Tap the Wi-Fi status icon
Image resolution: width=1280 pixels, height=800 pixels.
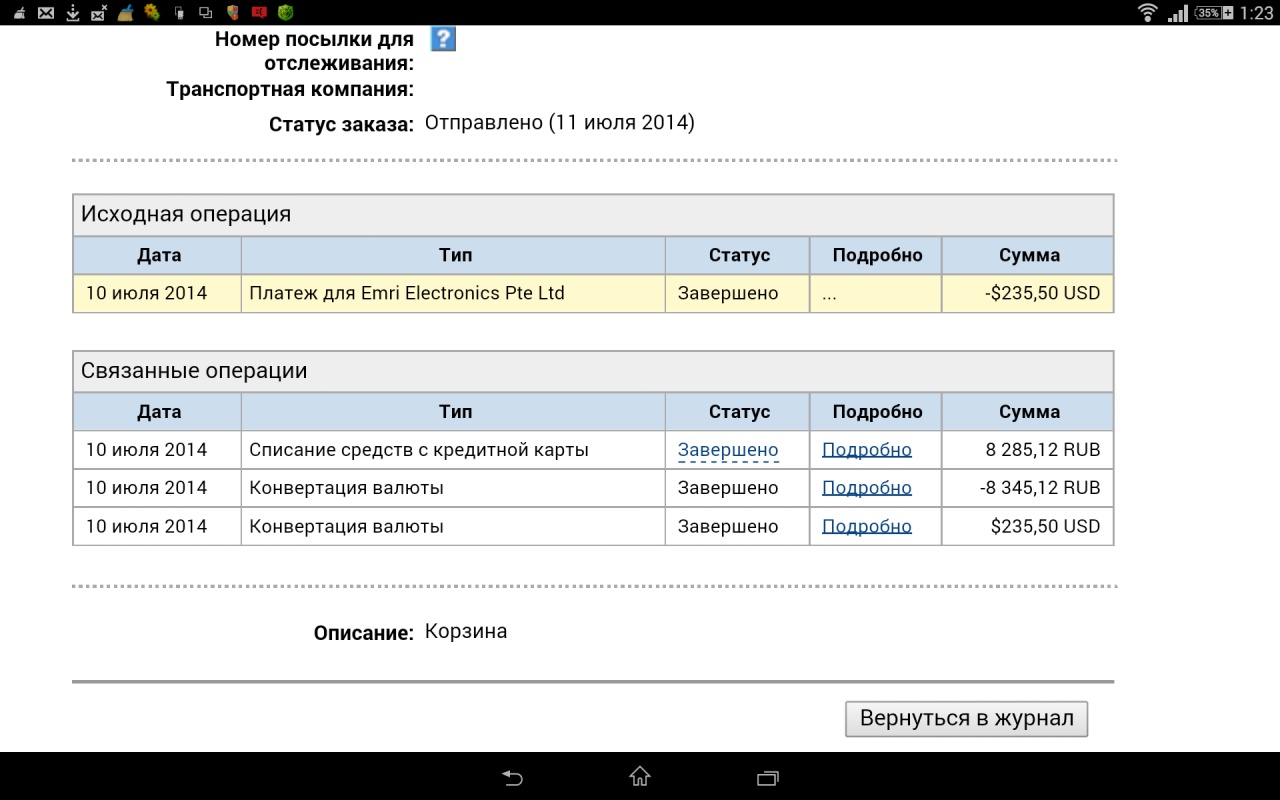tap(1147, 13)
